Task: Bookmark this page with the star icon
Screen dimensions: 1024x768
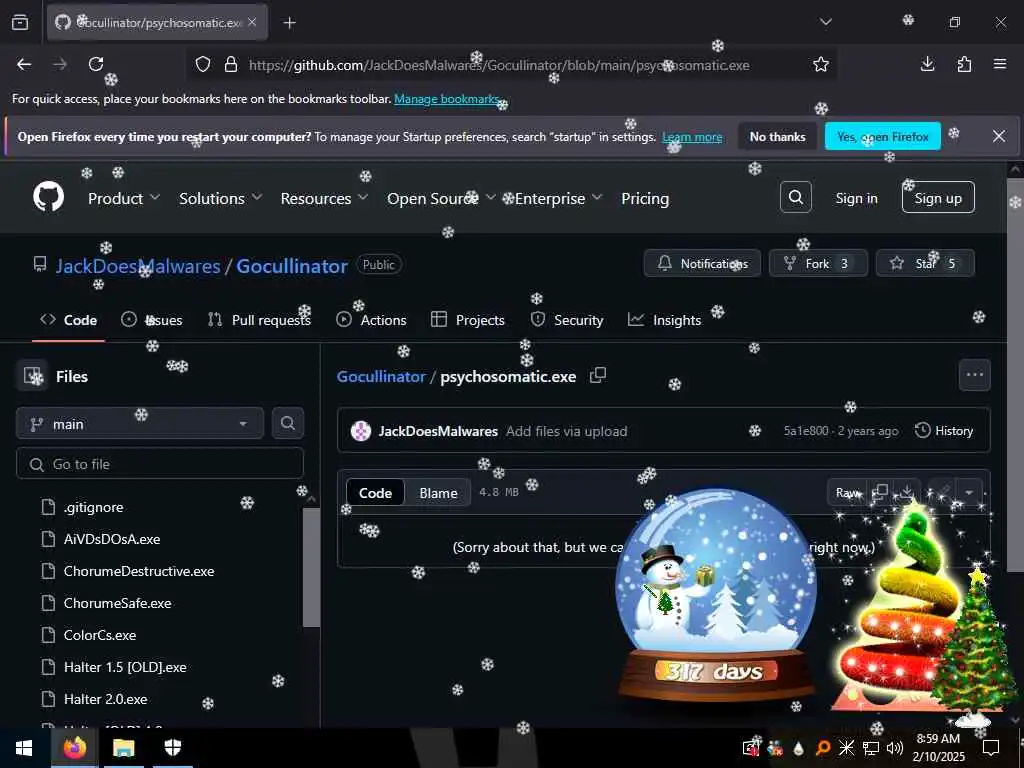Action: (821, 64)
